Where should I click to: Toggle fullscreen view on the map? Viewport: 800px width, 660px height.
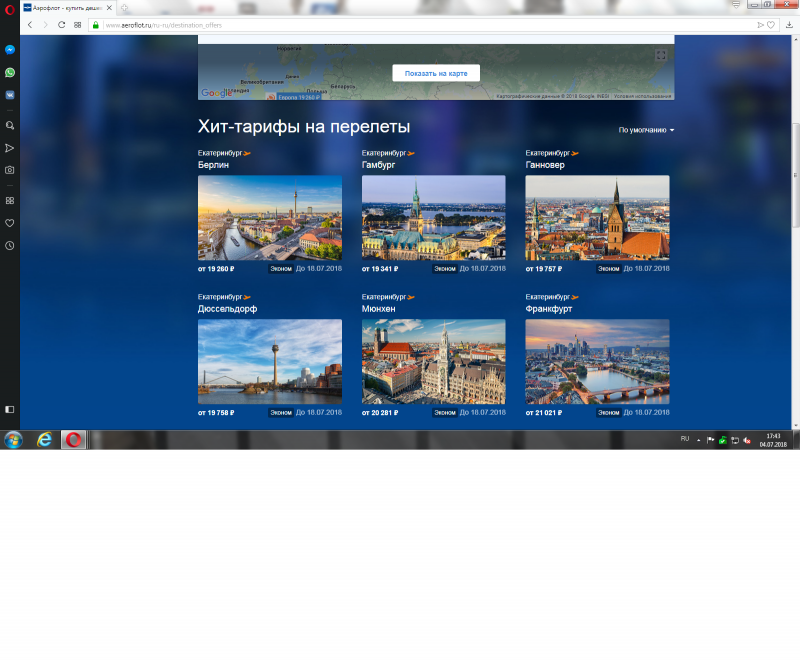pos(660,55)
